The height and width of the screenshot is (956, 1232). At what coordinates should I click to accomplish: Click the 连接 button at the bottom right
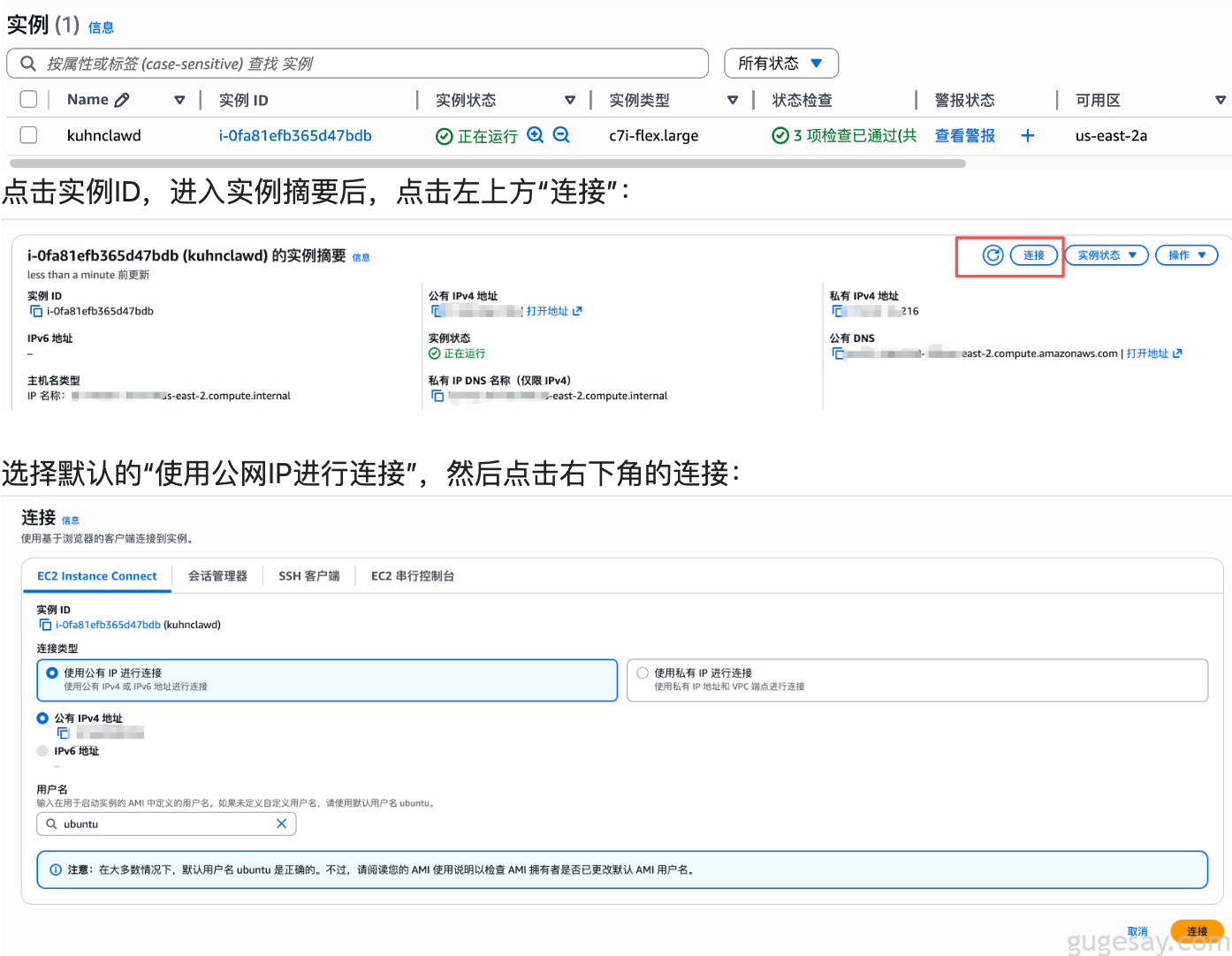pyautogui.click(x=1197, y=930)
